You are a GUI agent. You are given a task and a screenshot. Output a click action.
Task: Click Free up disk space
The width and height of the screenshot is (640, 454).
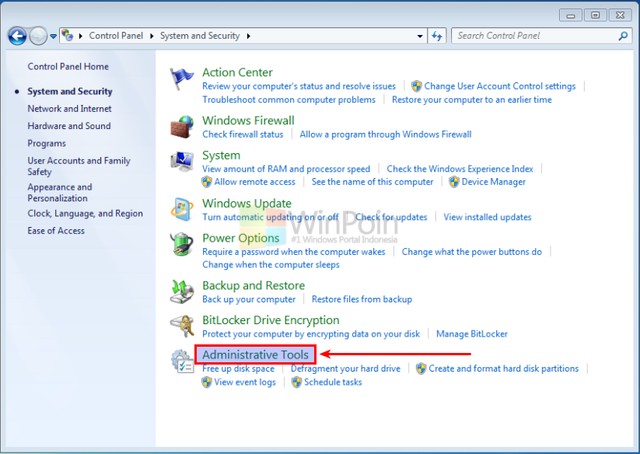tap(238, 369)
